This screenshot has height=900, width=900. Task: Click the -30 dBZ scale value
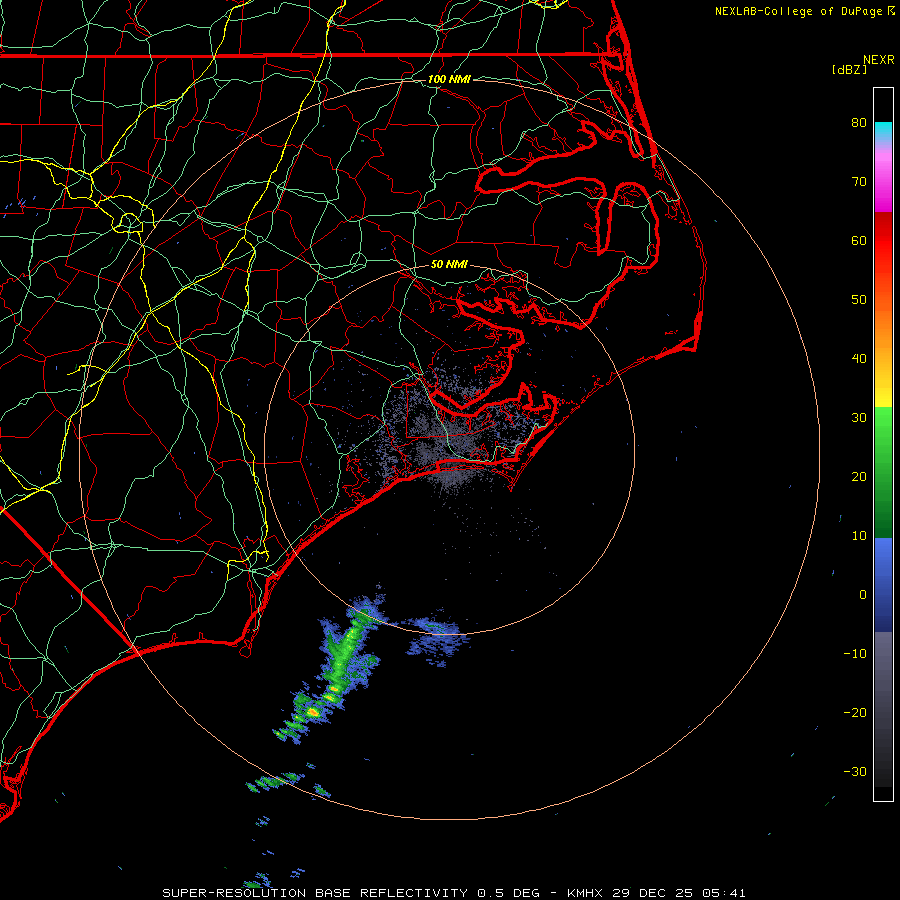point(855,771)
